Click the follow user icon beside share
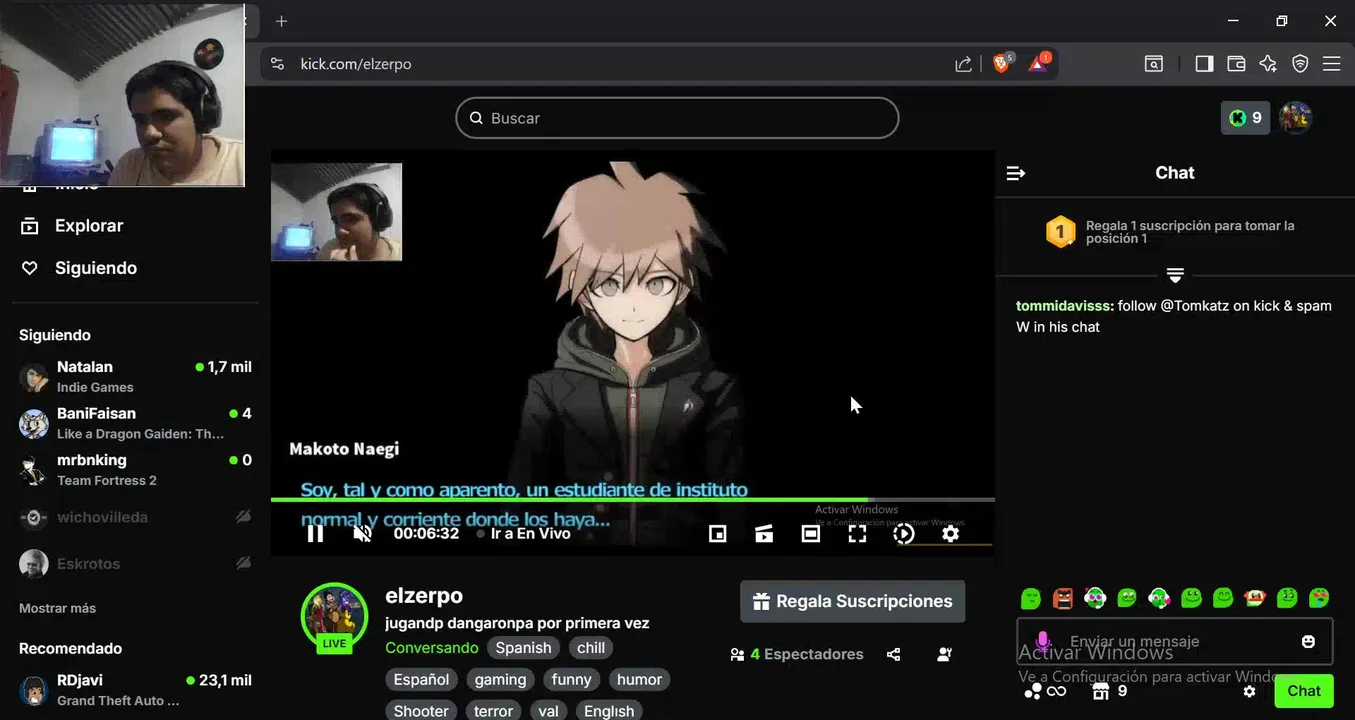Image resolution: width=1355 pixels, height=720 pixels. point(944,654)
